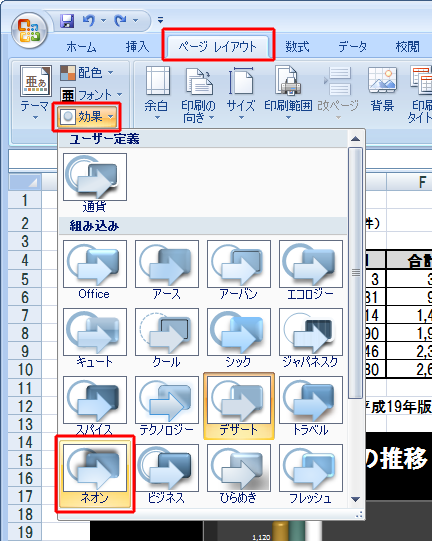This screenshot has width=432, height=541.
Task: Click the gallery scroll down arrow
Action: click(x=355, y=499)
